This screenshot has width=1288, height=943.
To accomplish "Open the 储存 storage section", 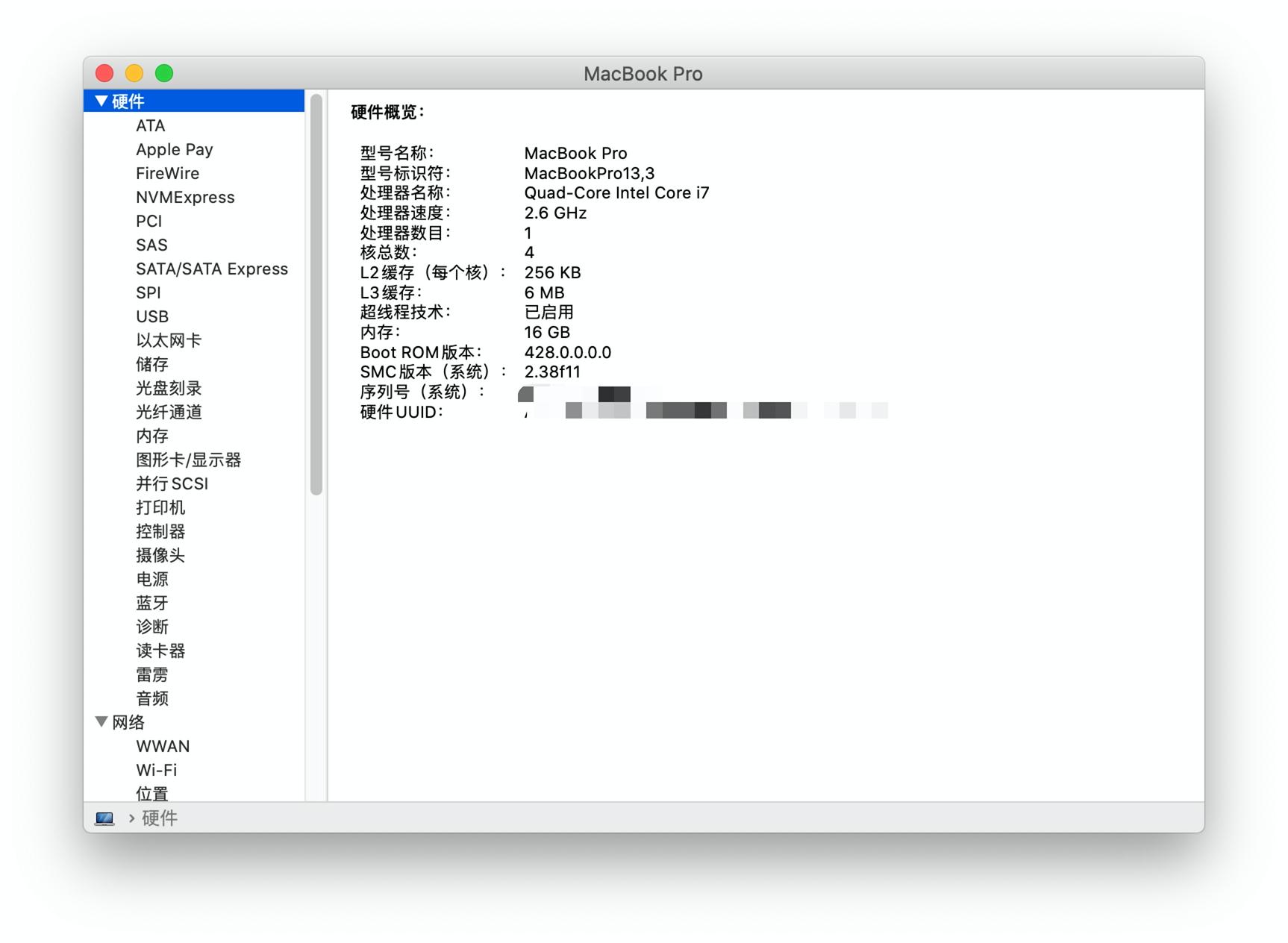I will coord(153,364).
